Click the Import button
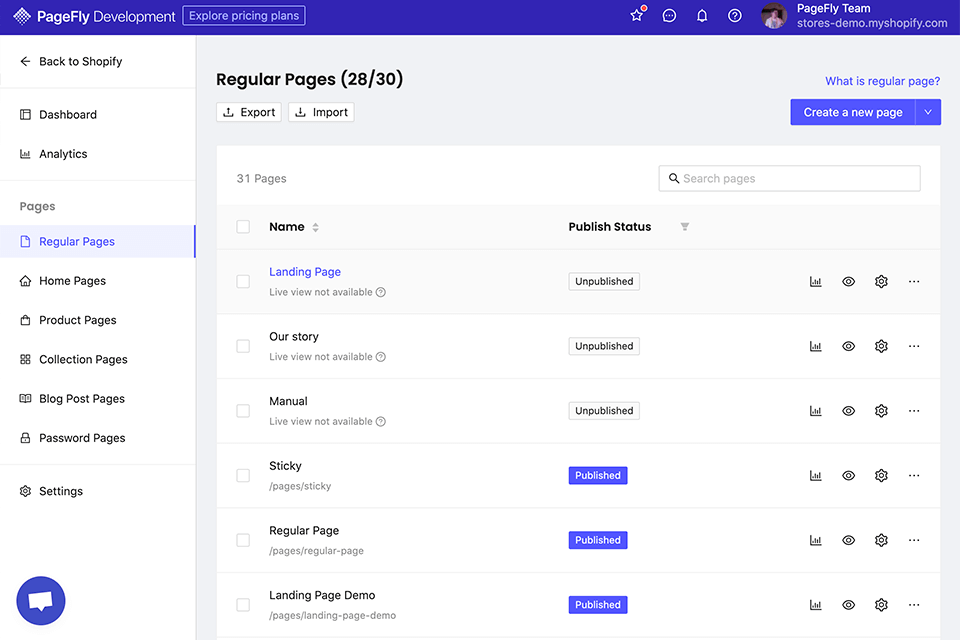 (x=321, y=112)
